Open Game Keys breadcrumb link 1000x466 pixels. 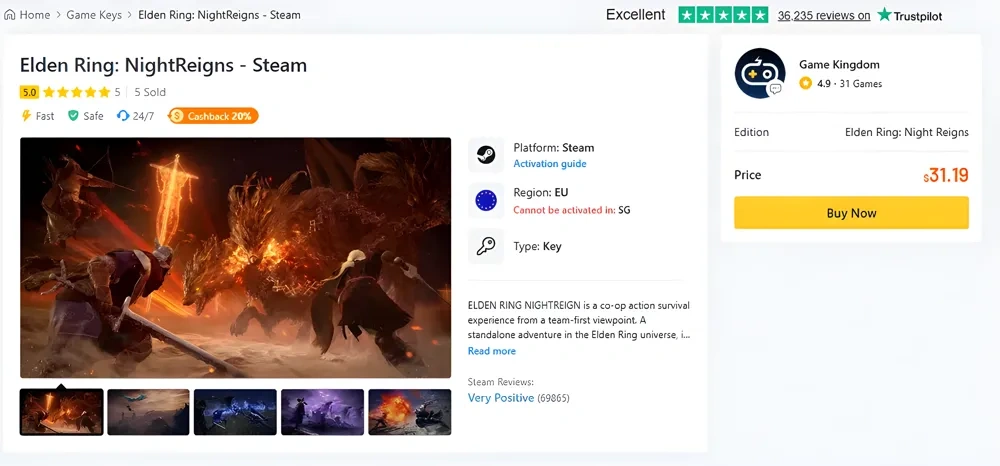tap(95, 15)
